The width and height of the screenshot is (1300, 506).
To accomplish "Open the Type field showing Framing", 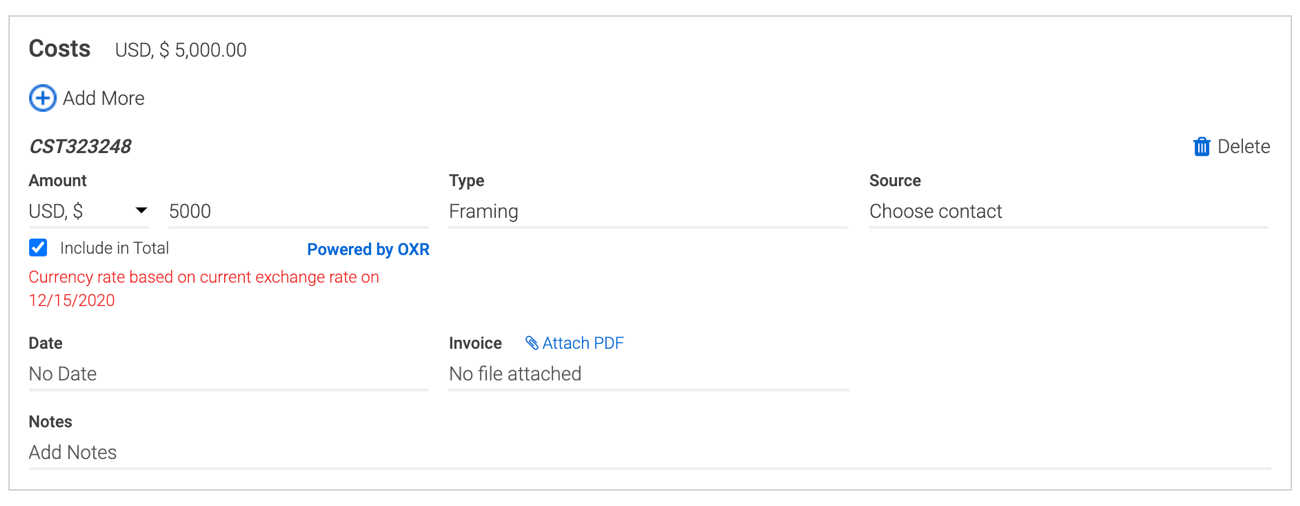I will tap(648, 211).
